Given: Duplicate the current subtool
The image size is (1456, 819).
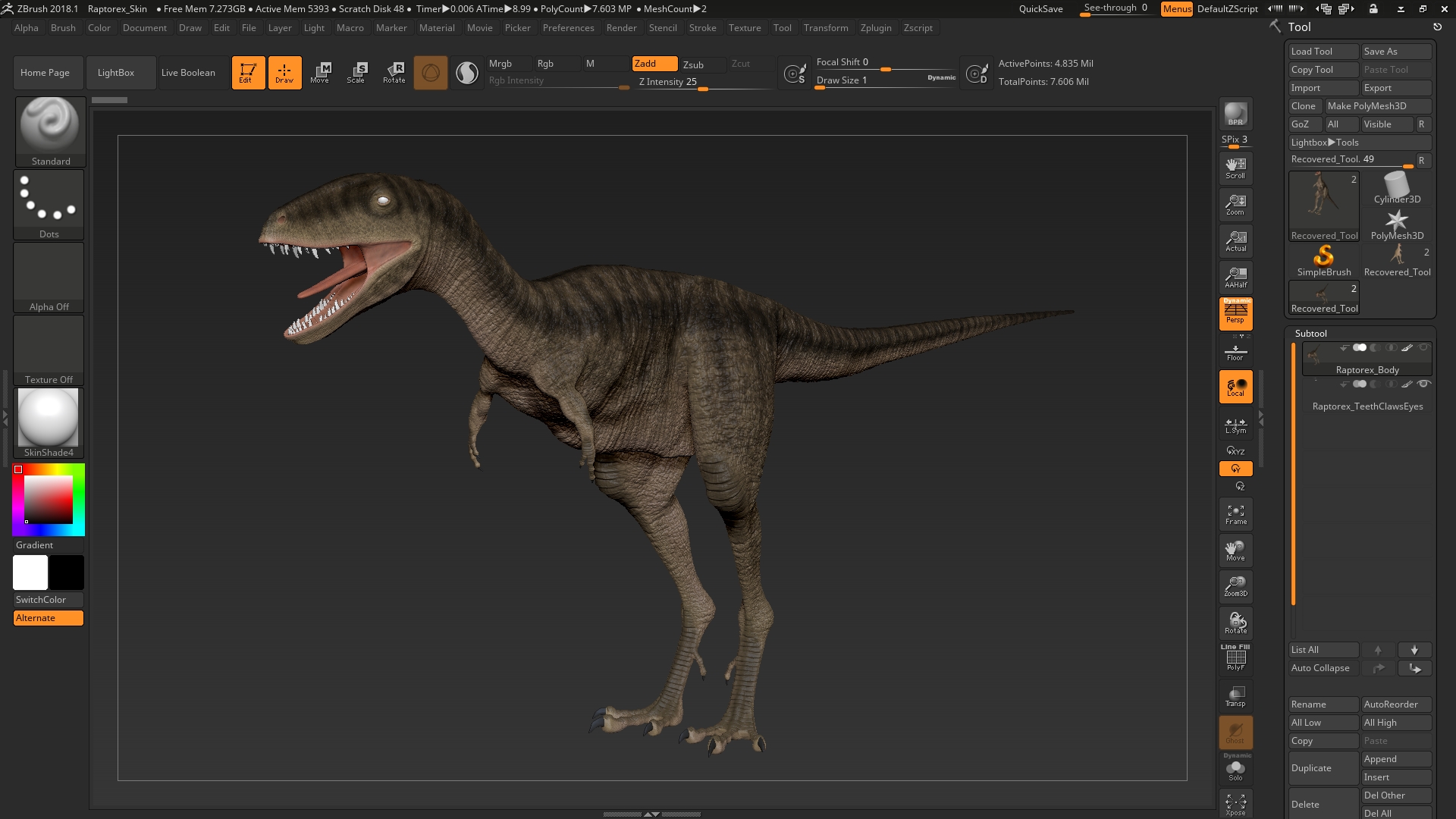Looking at the screenshot, I should point(1324,768).
